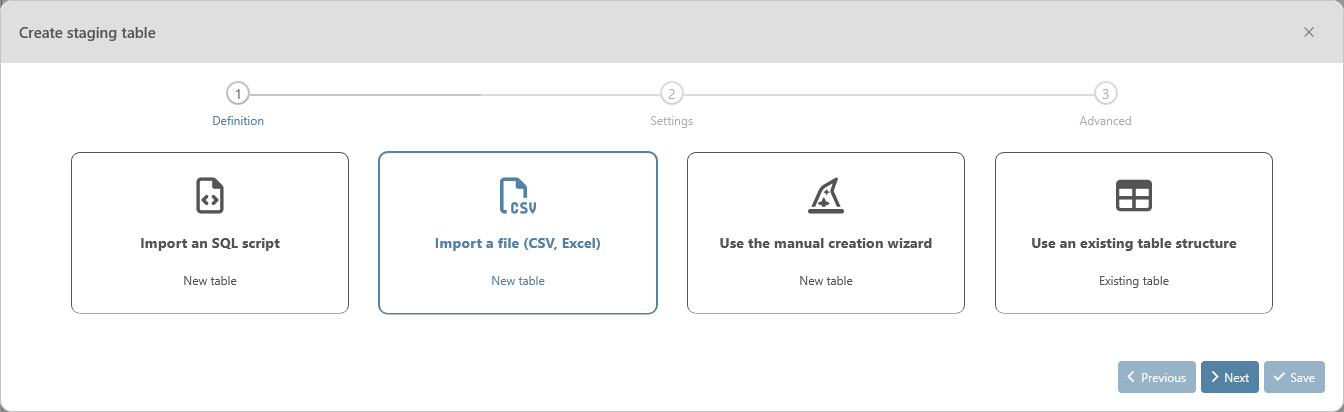
Task: Hit the Save button
Action: pyautogui.click(x=1294, y=377)
